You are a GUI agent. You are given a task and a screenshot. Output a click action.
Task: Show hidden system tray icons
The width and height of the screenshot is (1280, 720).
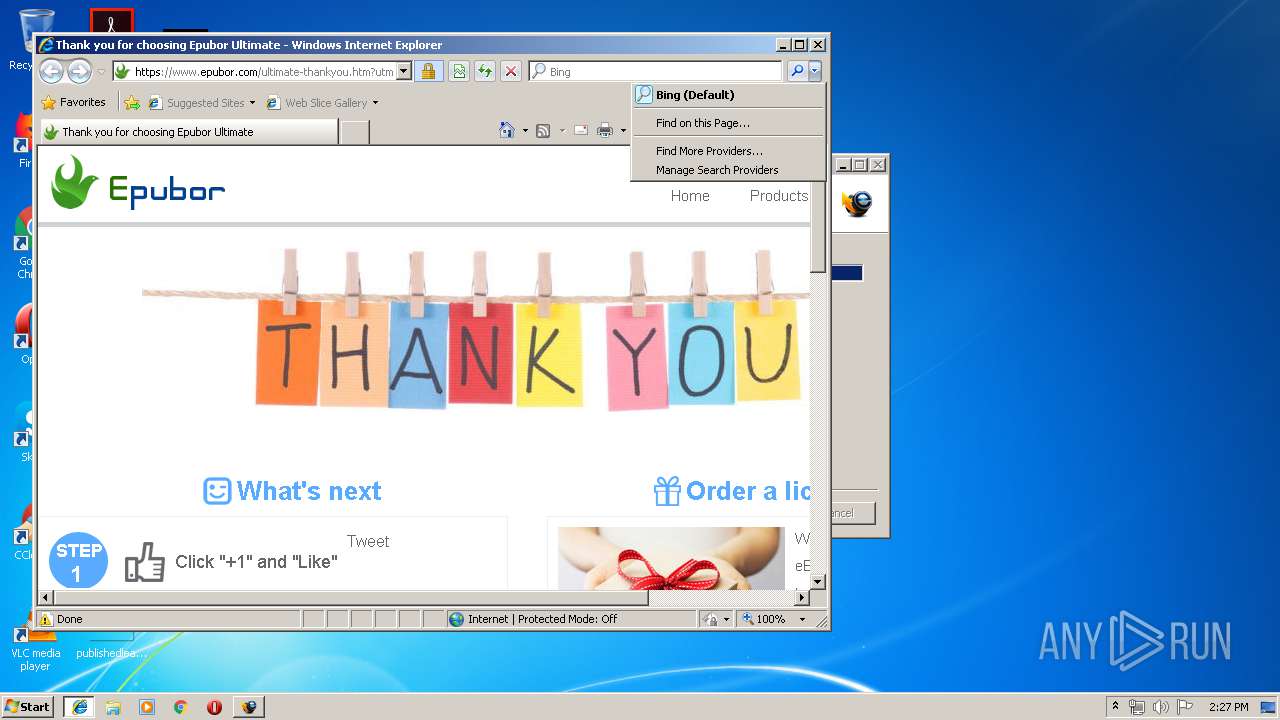click(x=1116, y=706)
